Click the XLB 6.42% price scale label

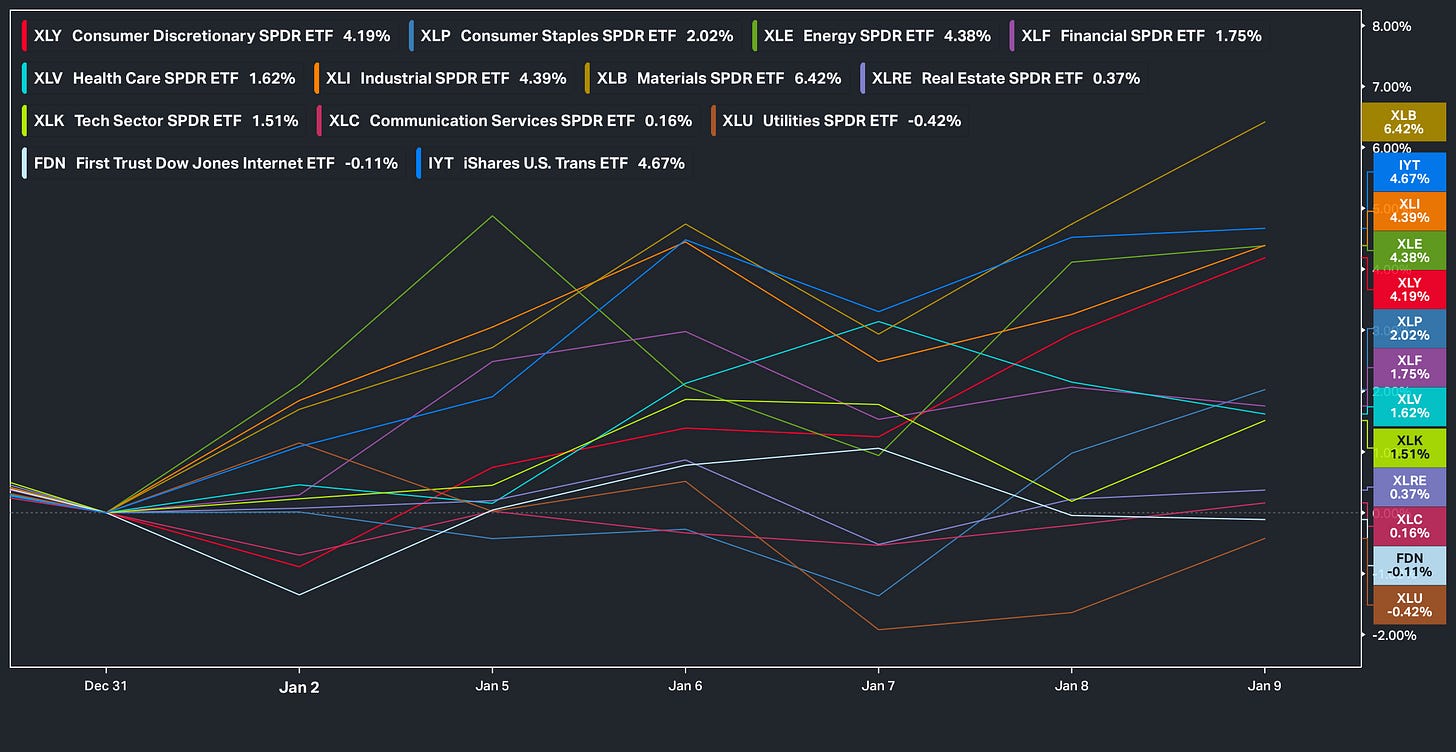pyautogui.click(x=1403, y=123)
